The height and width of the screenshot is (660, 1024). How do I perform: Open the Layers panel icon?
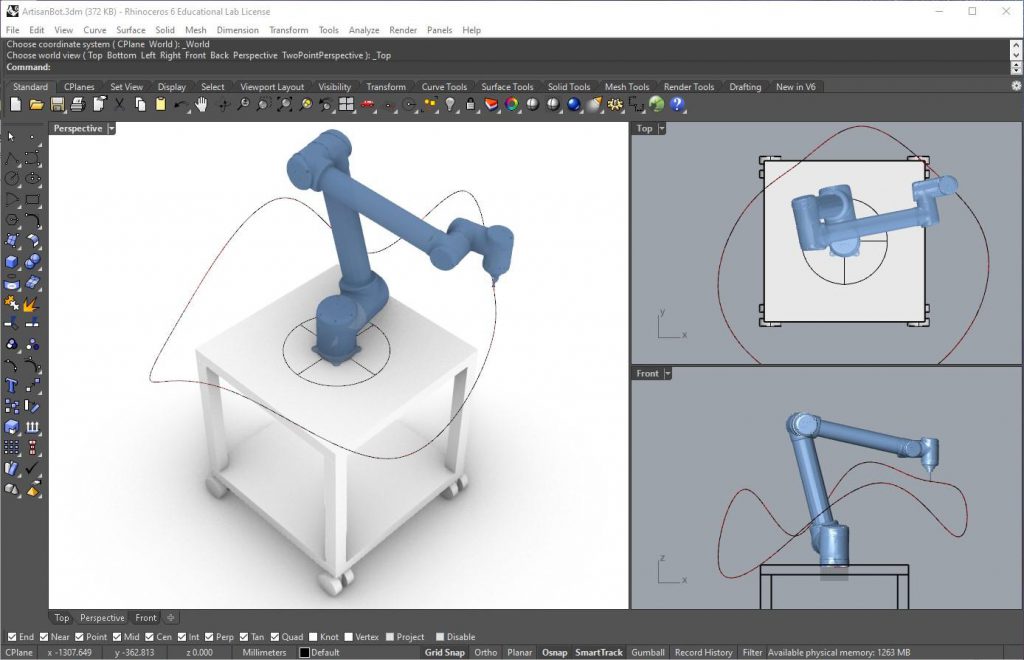pos(491,104)
